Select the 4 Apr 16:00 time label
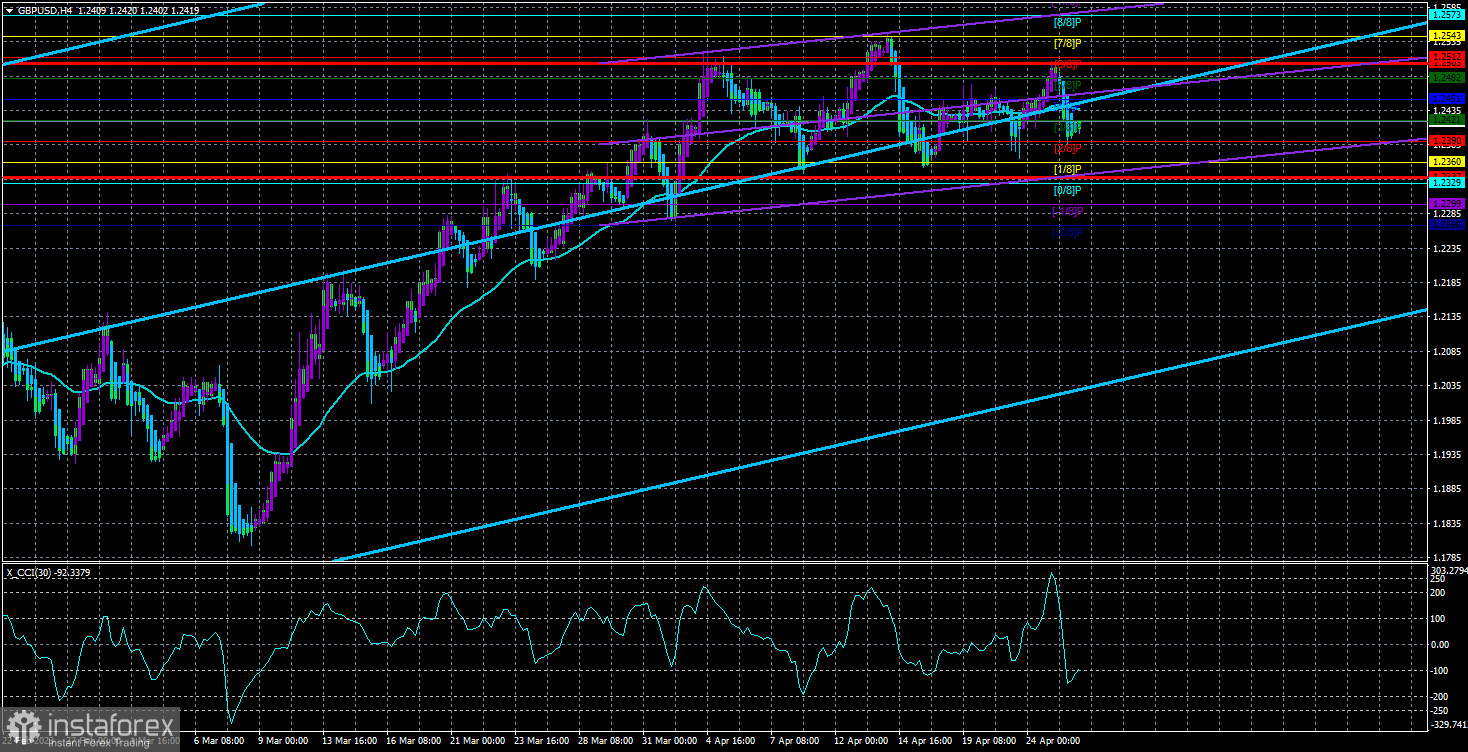1468x752 pixels. 733,741
